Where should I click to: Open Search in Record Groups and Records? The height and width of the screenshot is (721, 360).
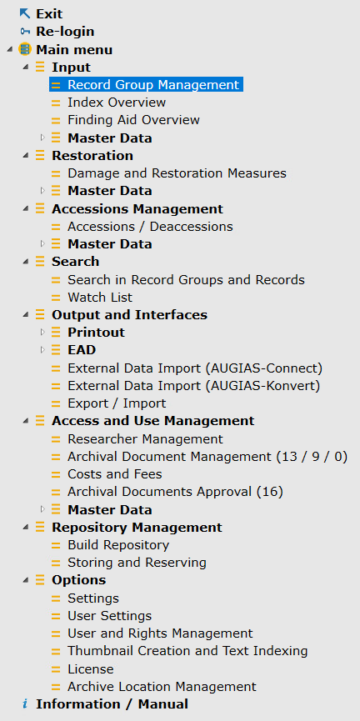pyautogui.click(x=186, y=280)
